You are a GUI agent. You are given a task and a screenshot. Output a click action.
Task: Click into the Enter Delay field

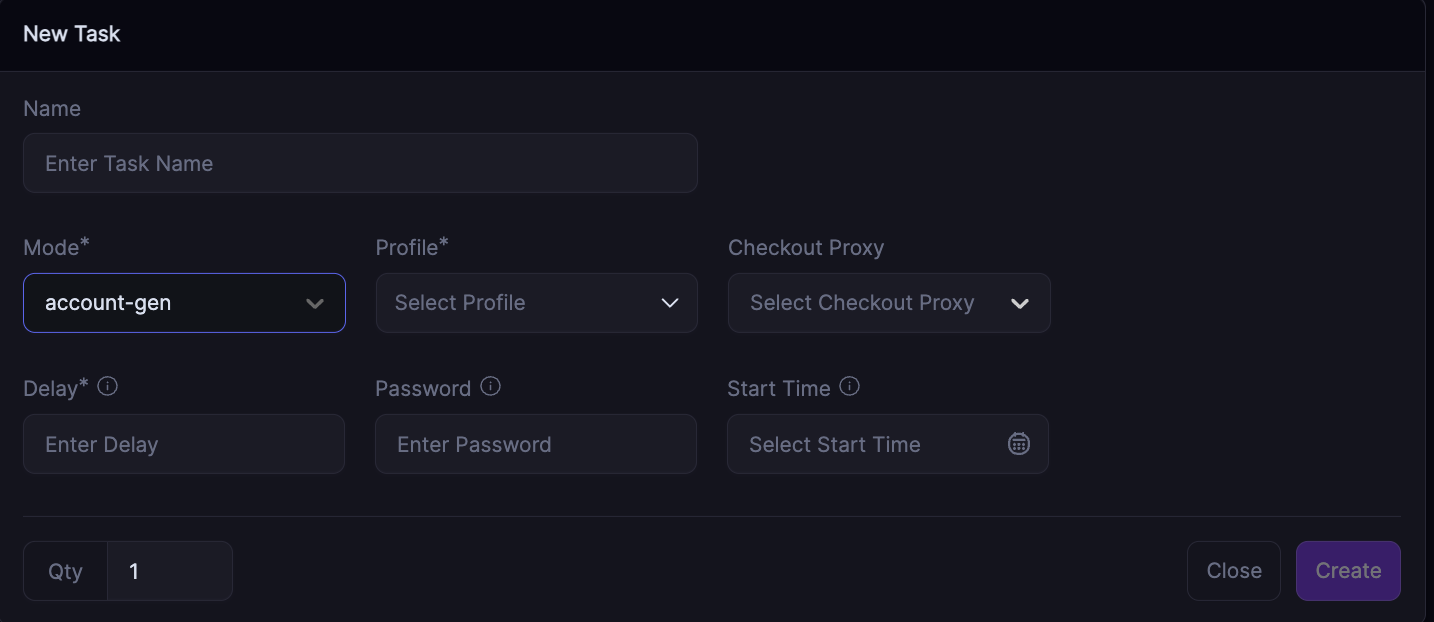tap(184, 444)
